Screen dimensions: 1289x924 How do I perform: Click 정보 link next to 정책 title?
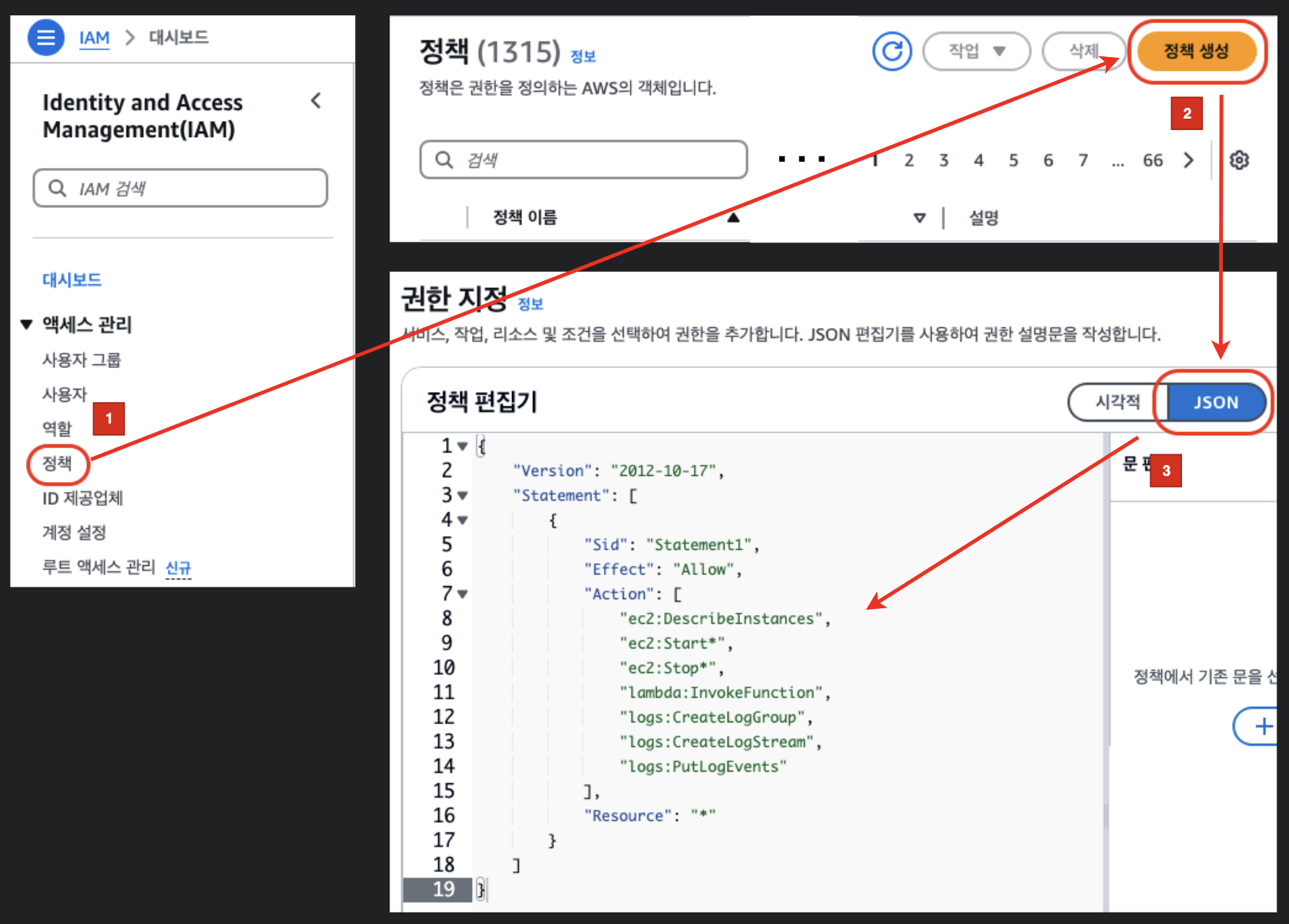pos(583,56)
